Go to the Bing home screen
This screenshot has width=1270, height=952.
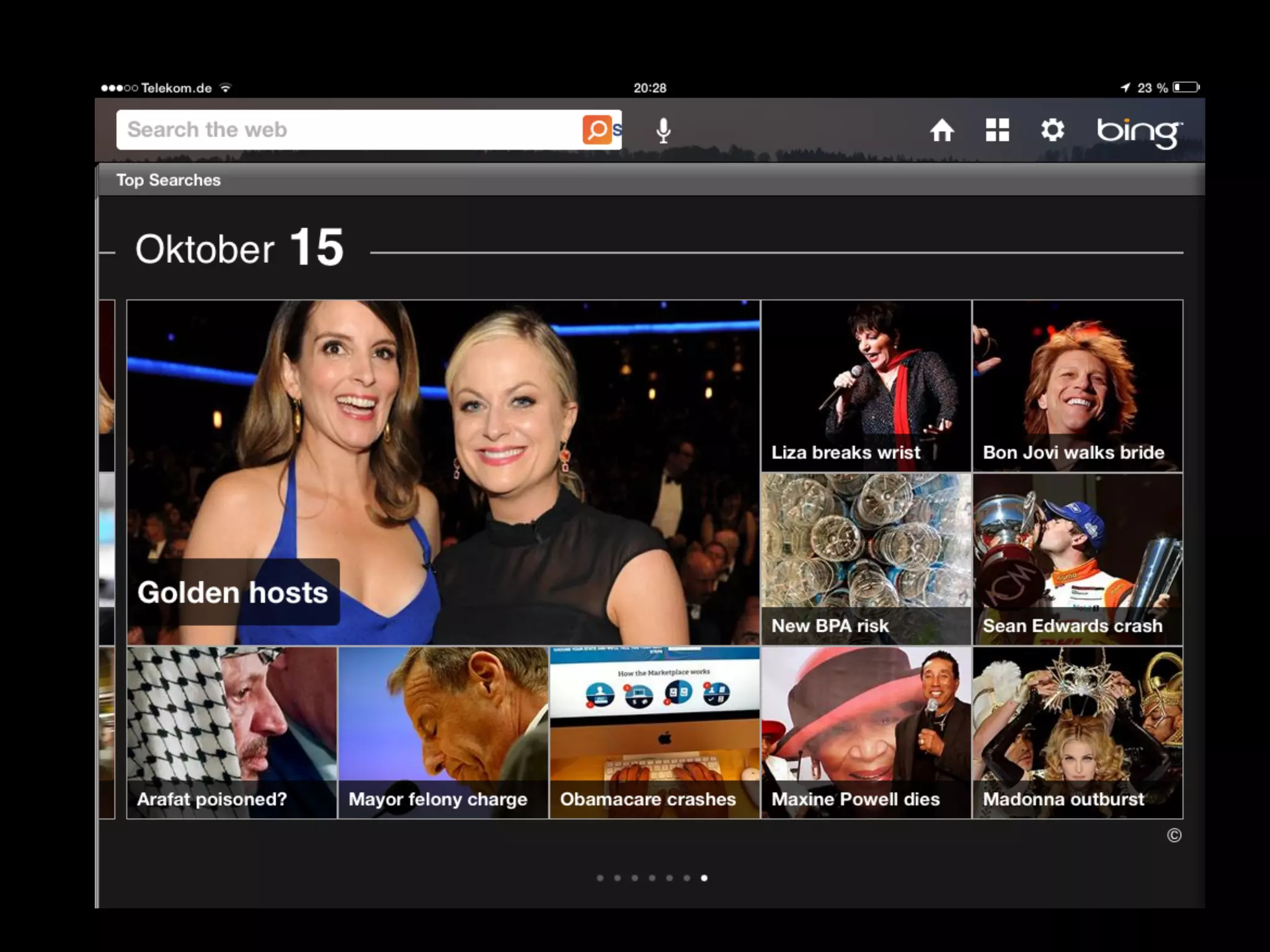(x=941, y=130)
